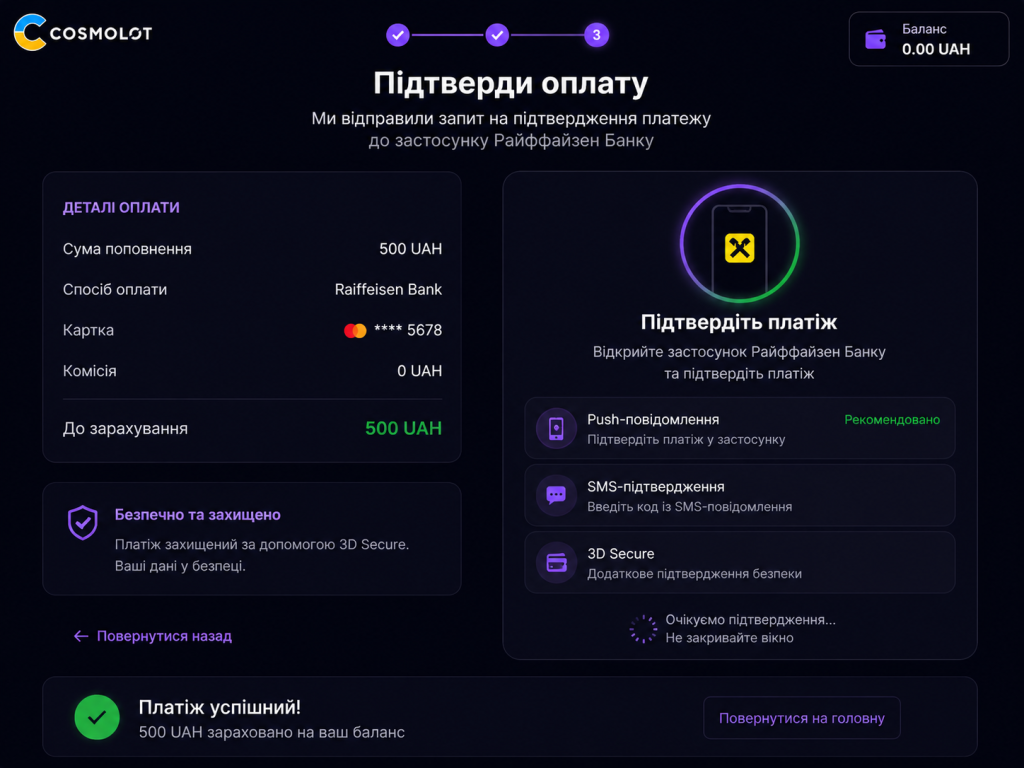
Task: Click the Рекомендовано label
Action: click(892, 420)
